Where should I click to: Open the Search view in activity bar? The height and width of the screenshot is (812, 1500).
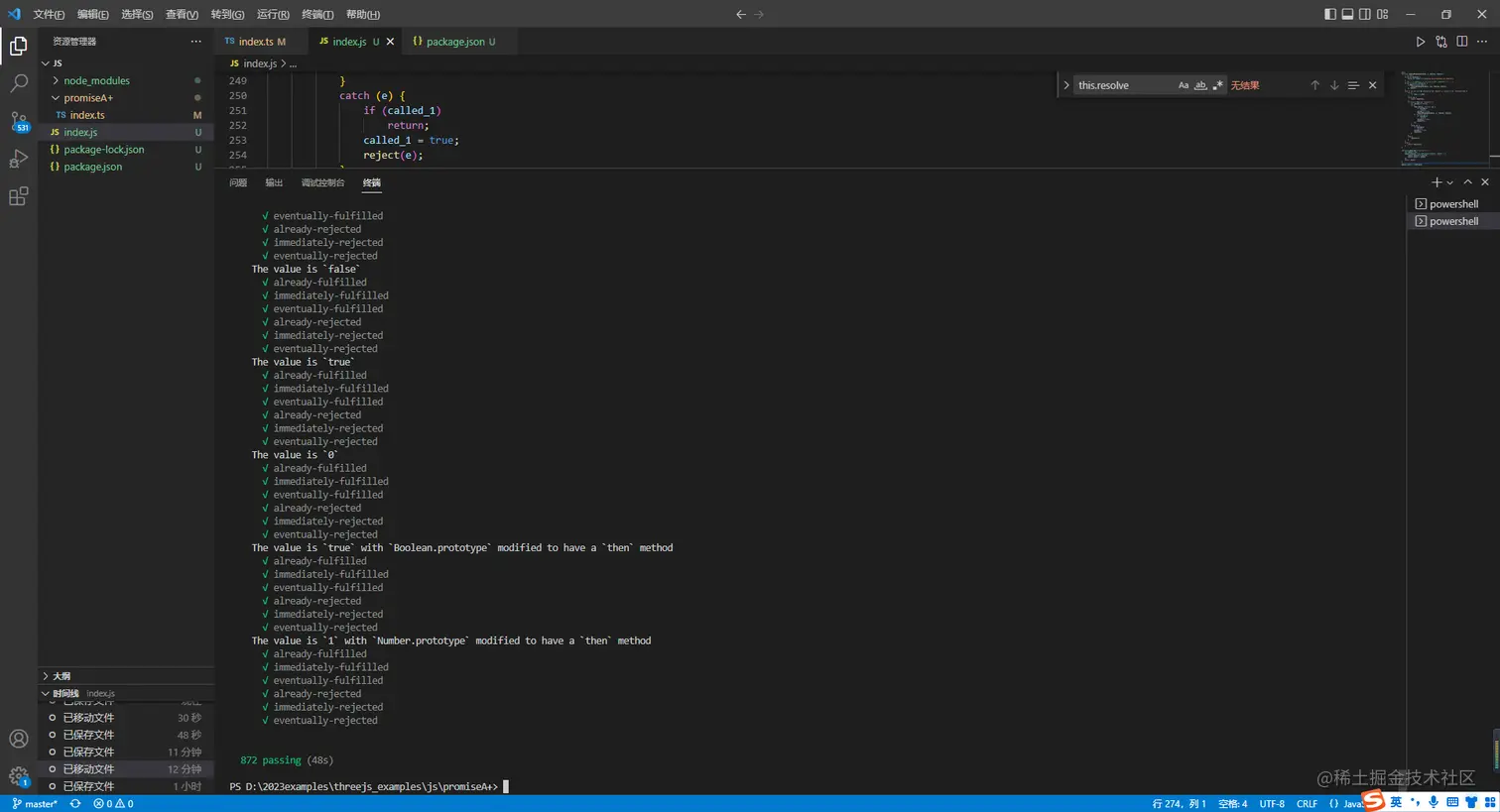tap(18, 83)
